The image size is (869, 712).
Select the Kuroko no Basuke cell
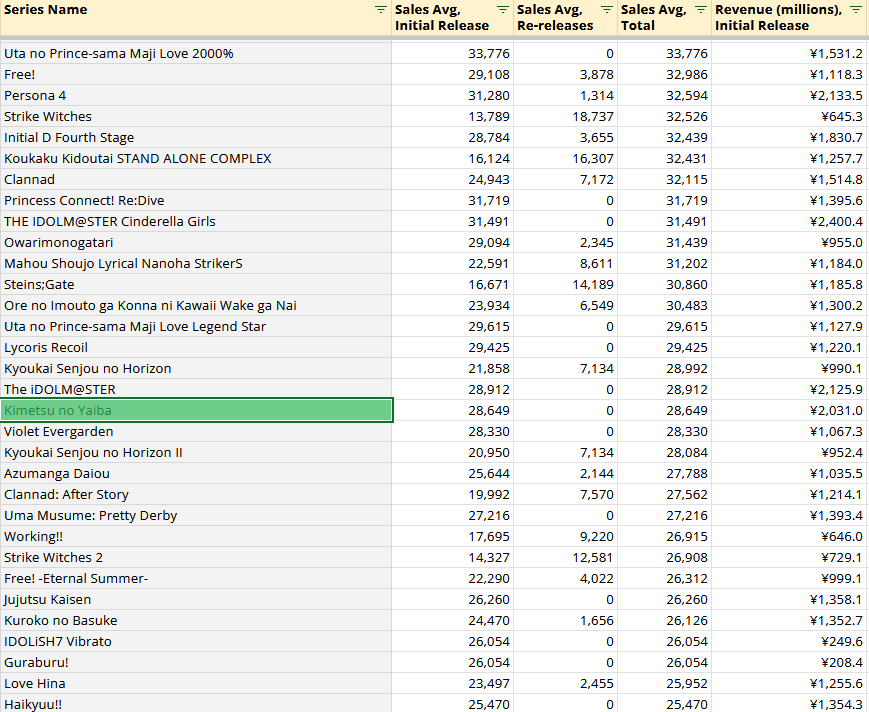pyautogui.click(x=196, y=621)
